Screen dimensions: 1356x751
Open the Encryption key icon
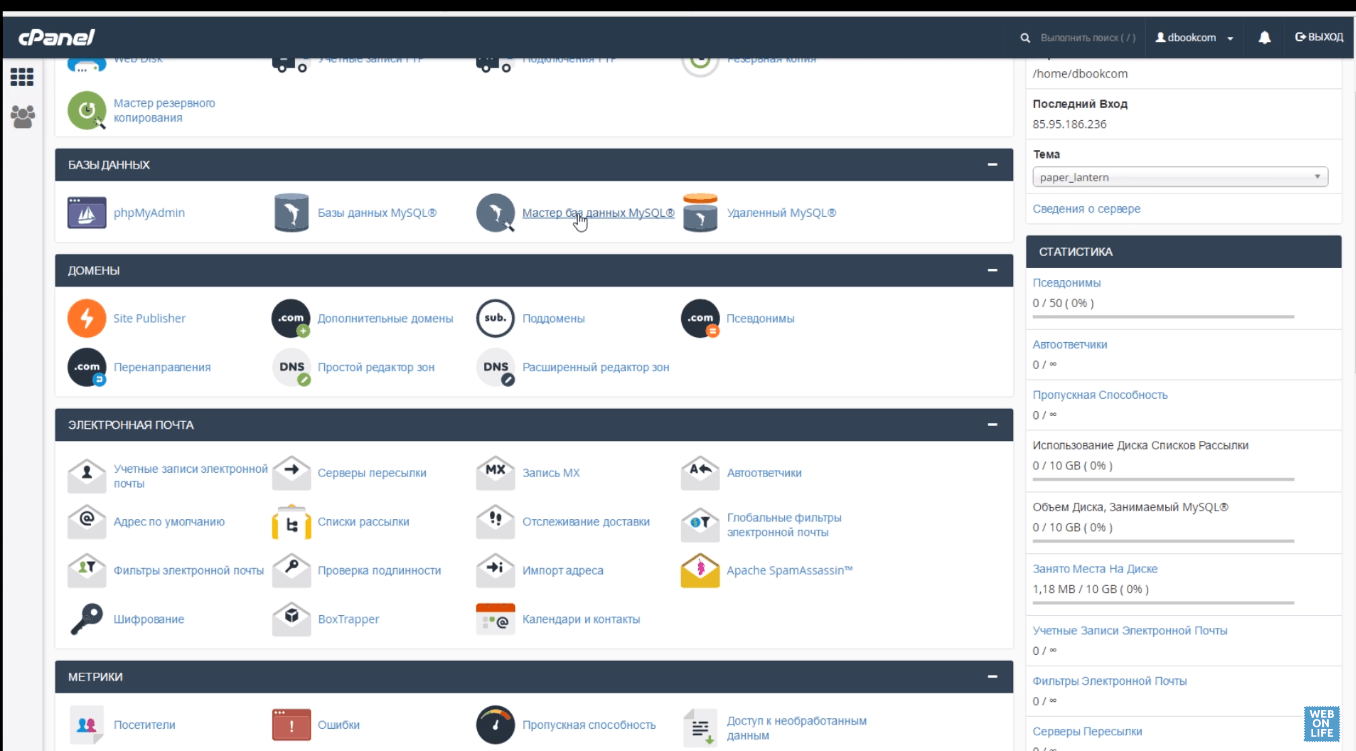87,619
